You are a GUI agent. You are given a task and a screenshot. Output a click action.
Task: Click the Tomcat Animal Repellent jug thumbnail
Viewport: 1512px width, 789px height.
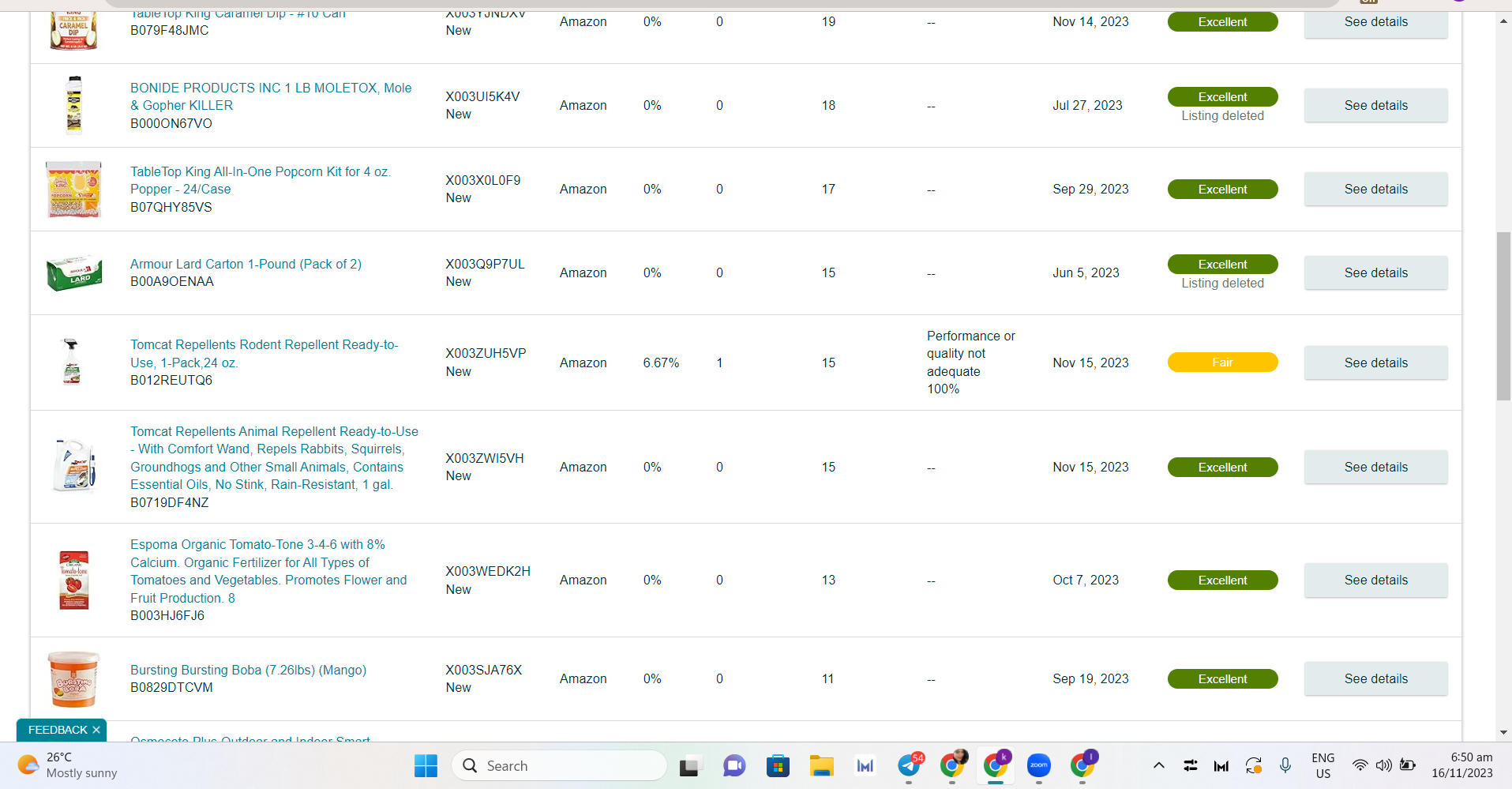[x=74, y=466]
